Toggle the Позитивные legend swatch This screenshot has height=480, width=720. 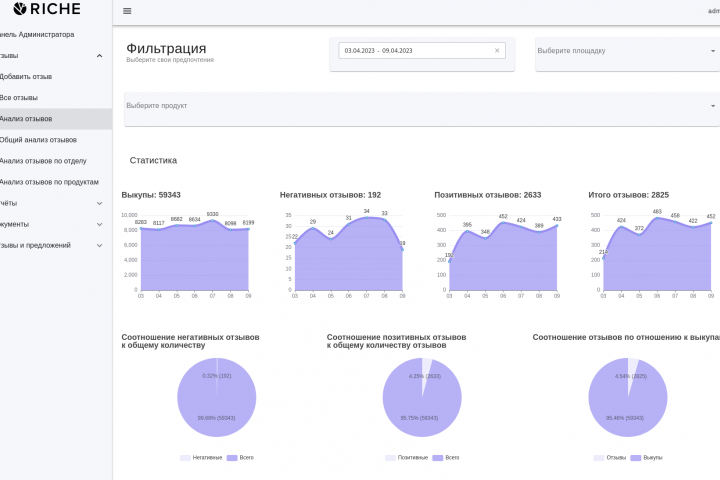[391, 458]
